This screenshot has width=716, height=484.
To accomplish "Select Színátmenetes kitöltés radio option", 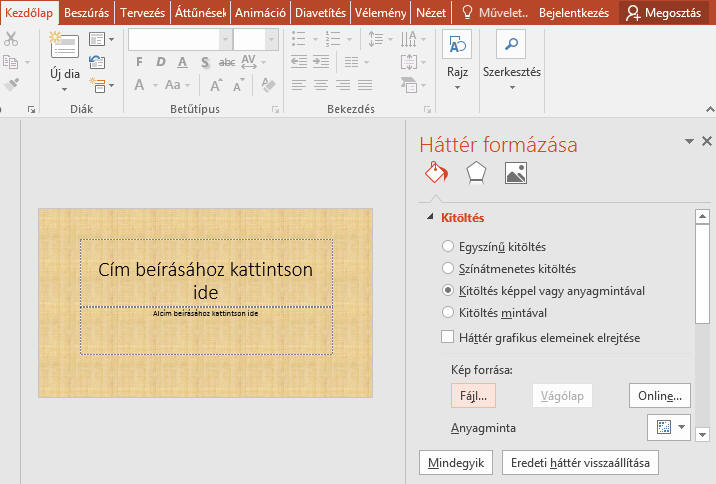I will point(448,268).
